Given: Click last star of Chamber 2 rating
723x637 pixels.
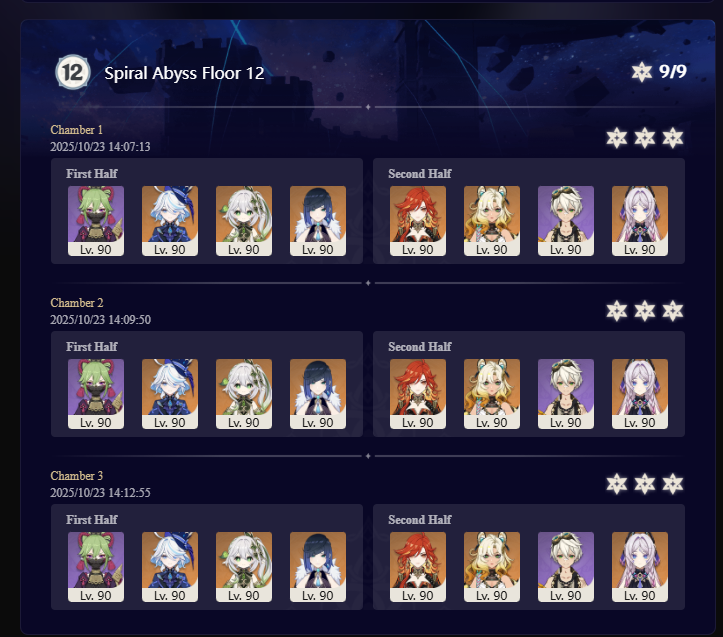Looking at the screenshot, I should point(673,311).
